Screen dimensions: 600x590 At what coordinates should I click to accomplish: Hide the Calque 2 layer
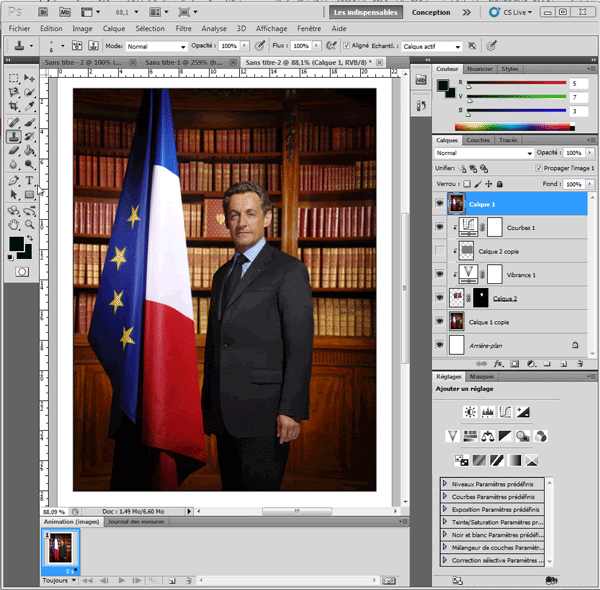(440, 298)
